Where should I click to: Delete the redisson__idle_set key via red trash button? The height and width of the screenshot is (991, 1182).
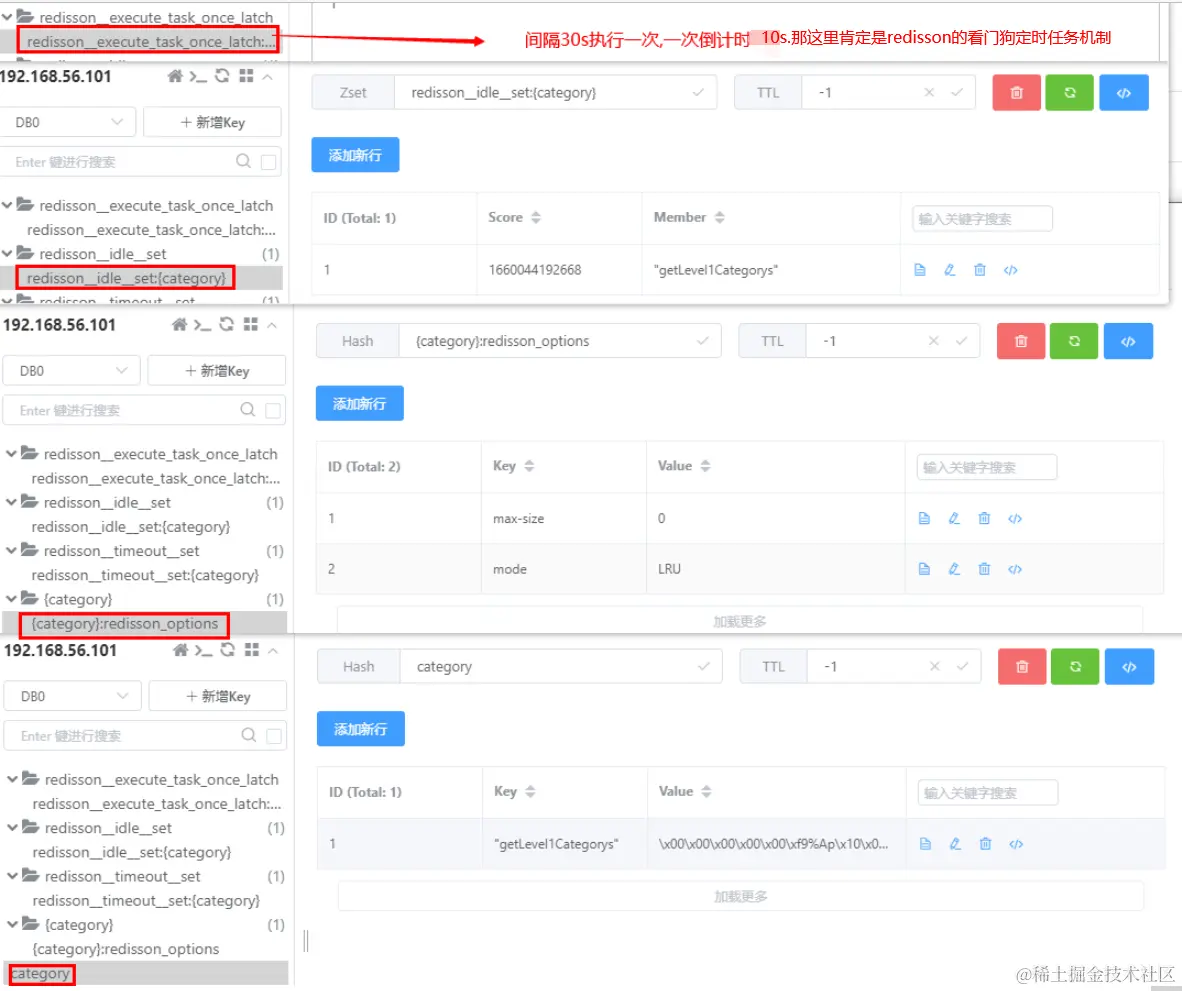click(1016, 92)
